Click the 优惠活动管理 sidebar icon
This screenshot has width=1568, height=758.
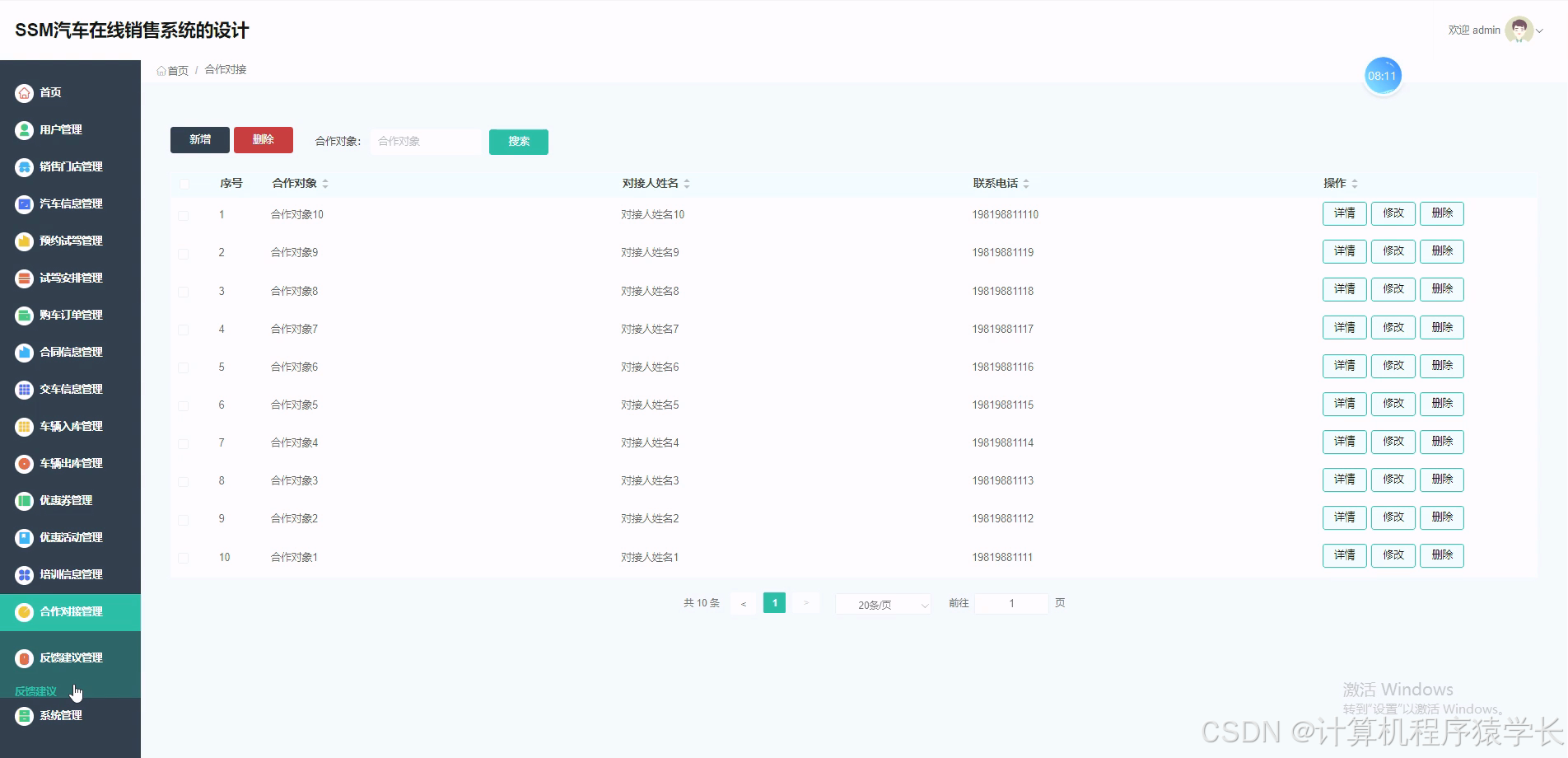(x=24, y=538)
